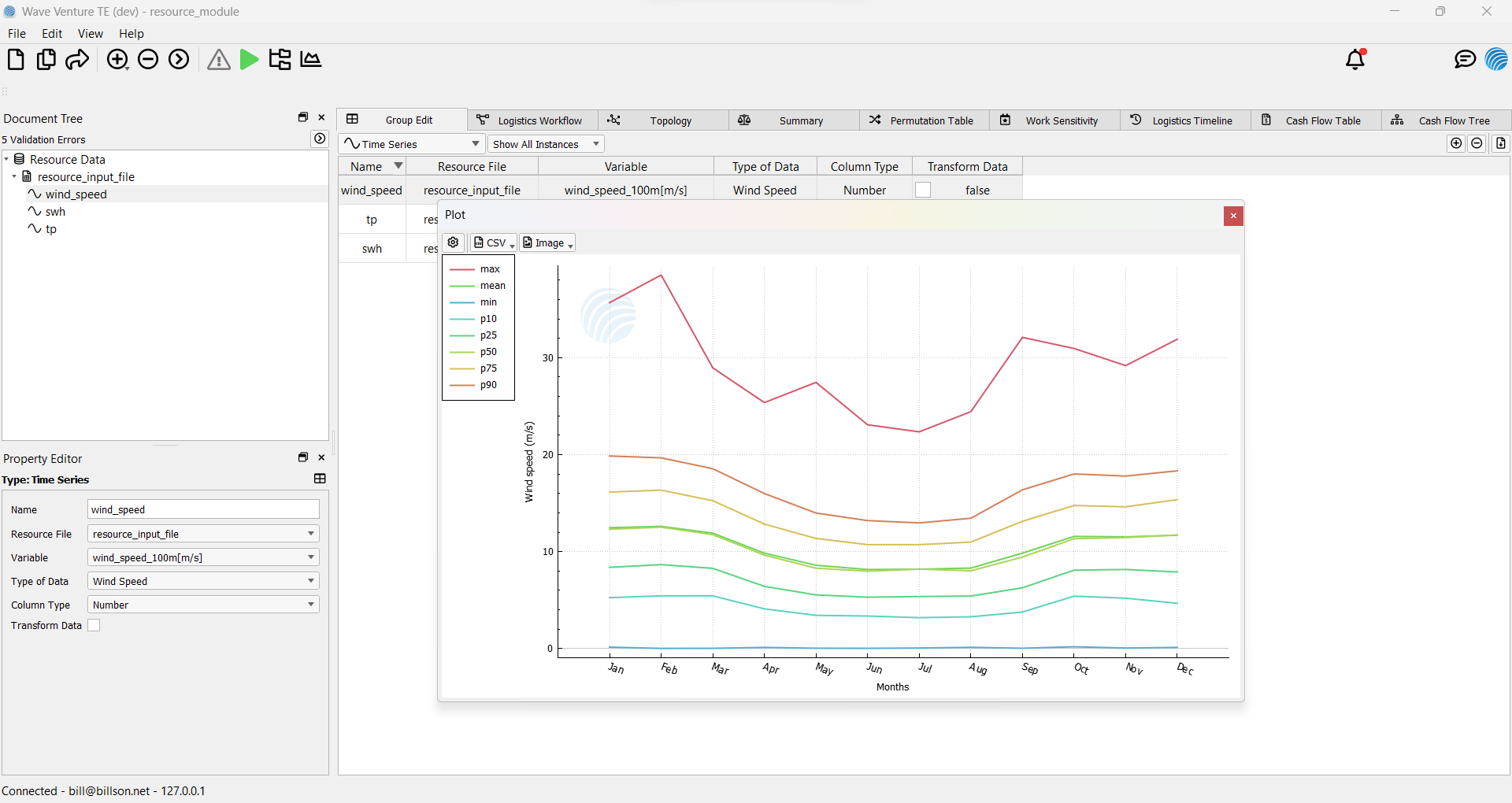Open the CSV export dropdown
This screenshot has height=803, width=1512.
(x=494, y=242)
